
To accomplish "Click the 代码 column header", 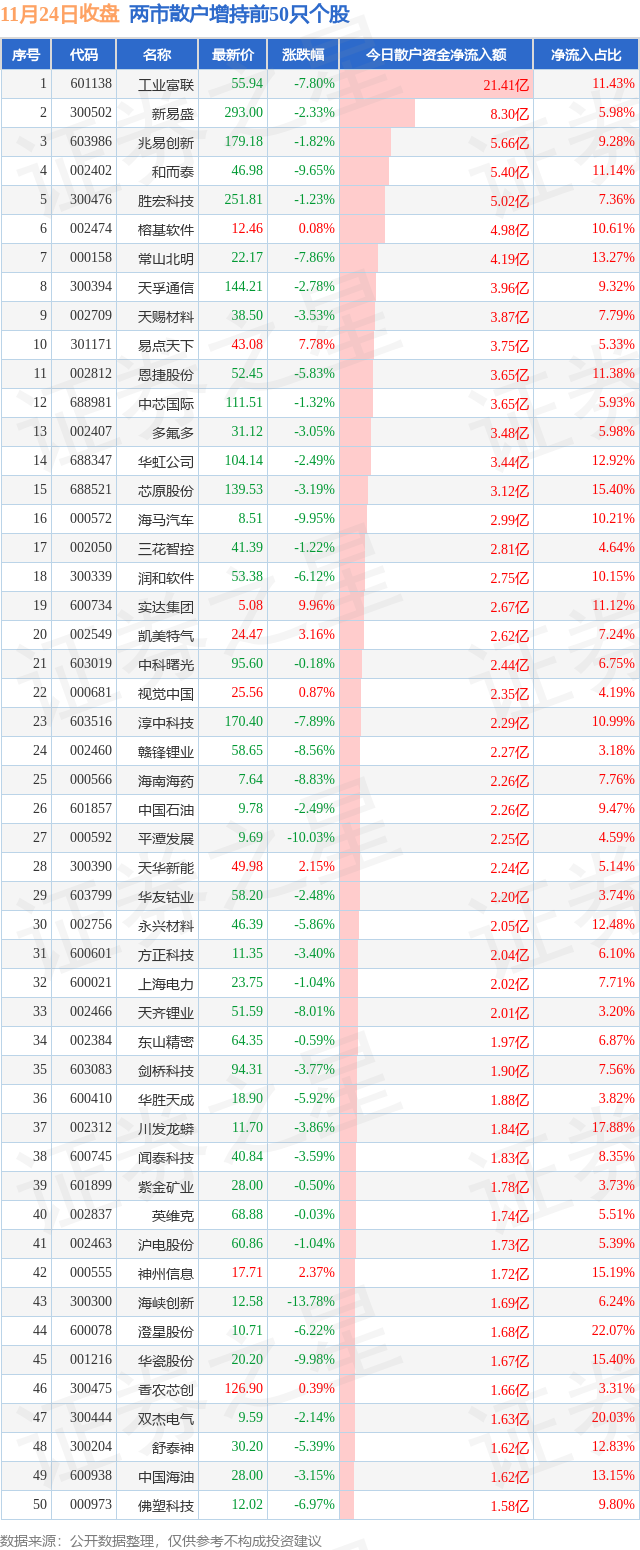I will click(x=84, y=55).
